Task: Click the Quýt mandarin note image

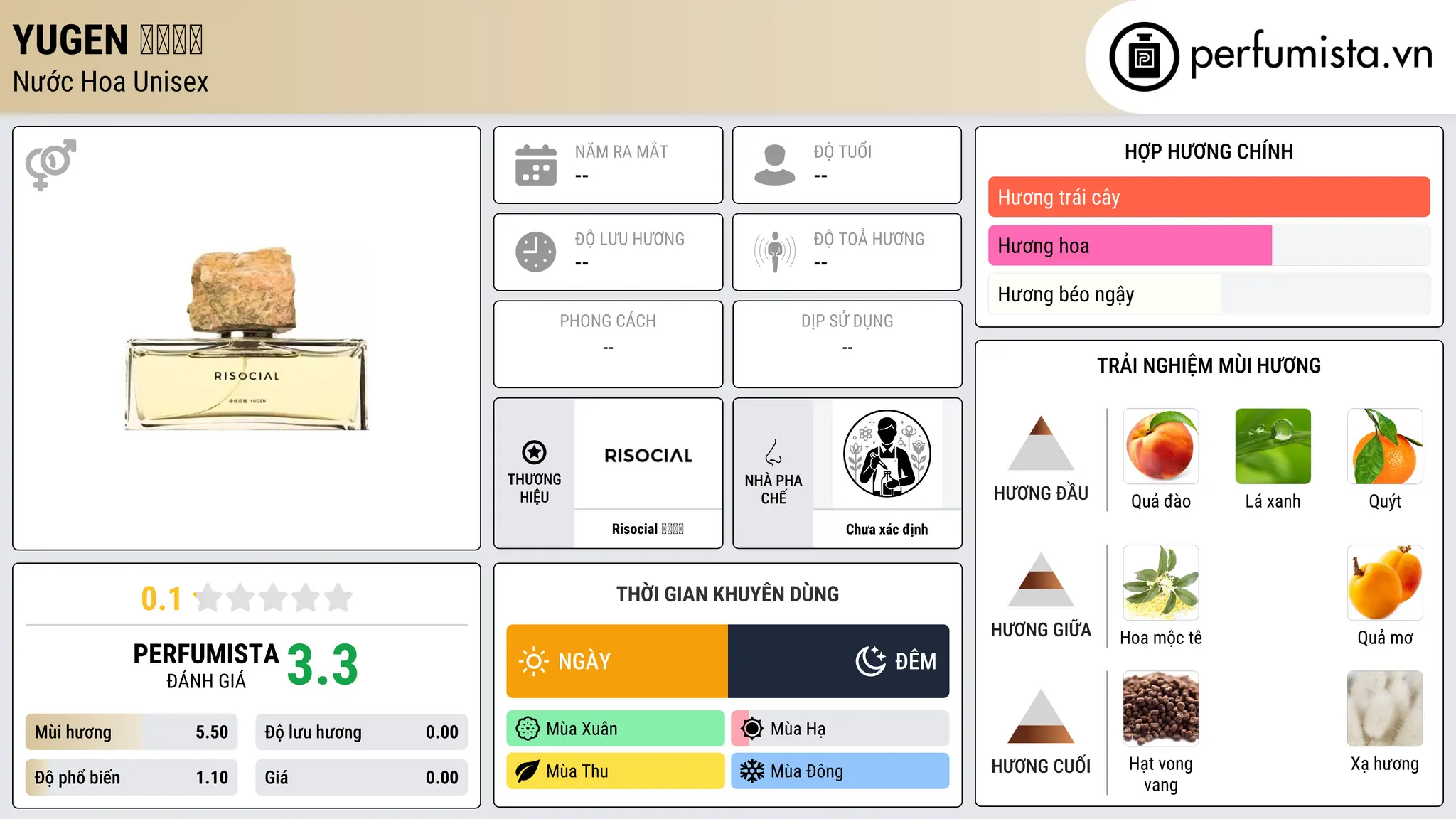Action: (1385, 446)
